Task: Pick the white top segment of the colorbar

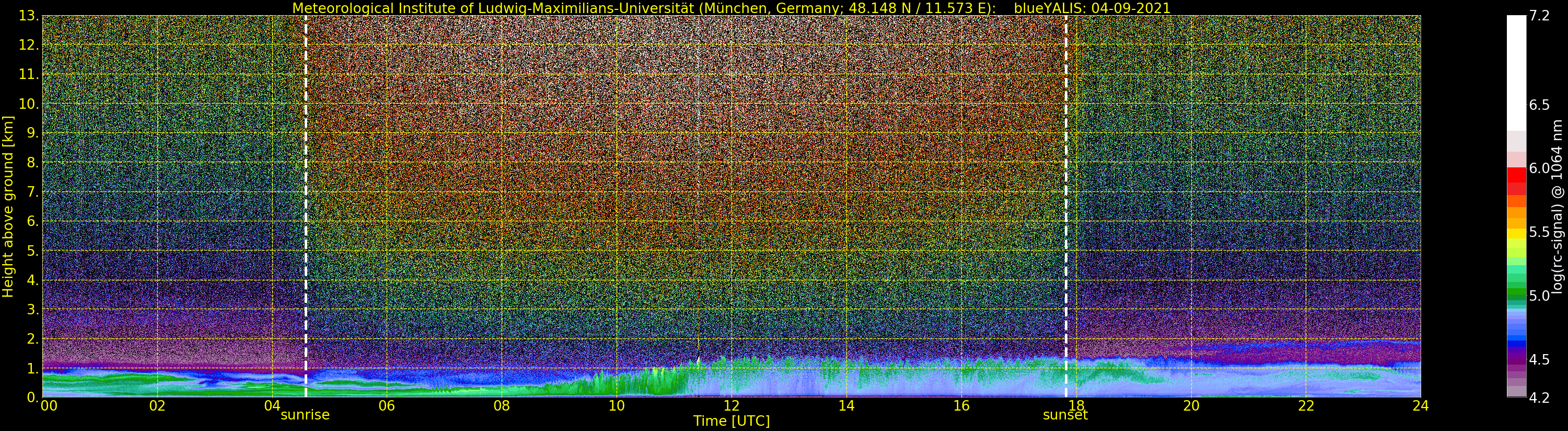Action: coord(1516,73)
